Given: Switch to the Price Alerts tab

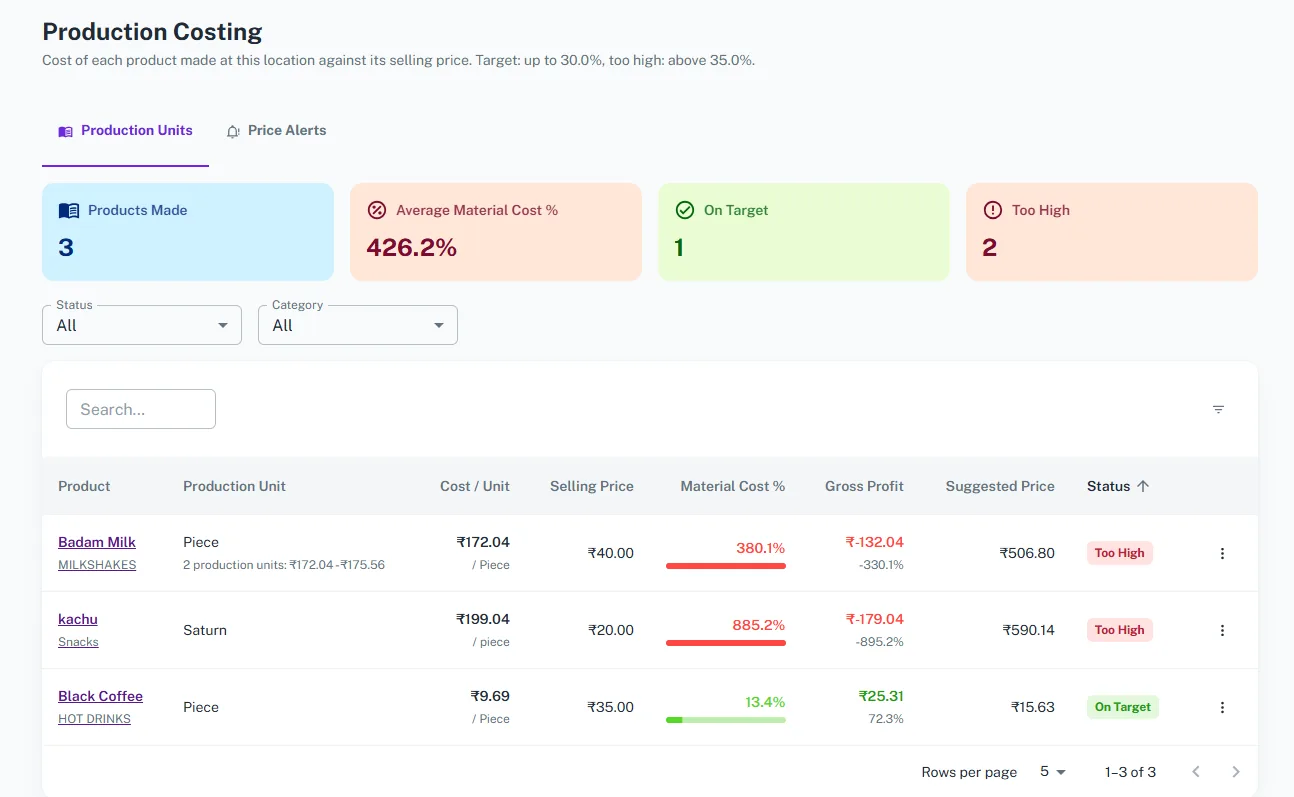Looking at the screenshot, I should (x=276, y=131).
